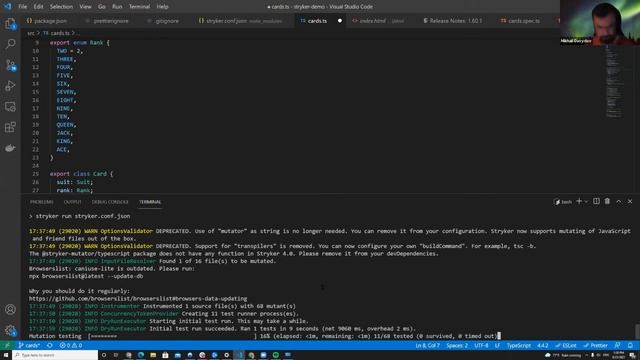
Task: Add a new terminal with plus icon
Action: point(579,201)
